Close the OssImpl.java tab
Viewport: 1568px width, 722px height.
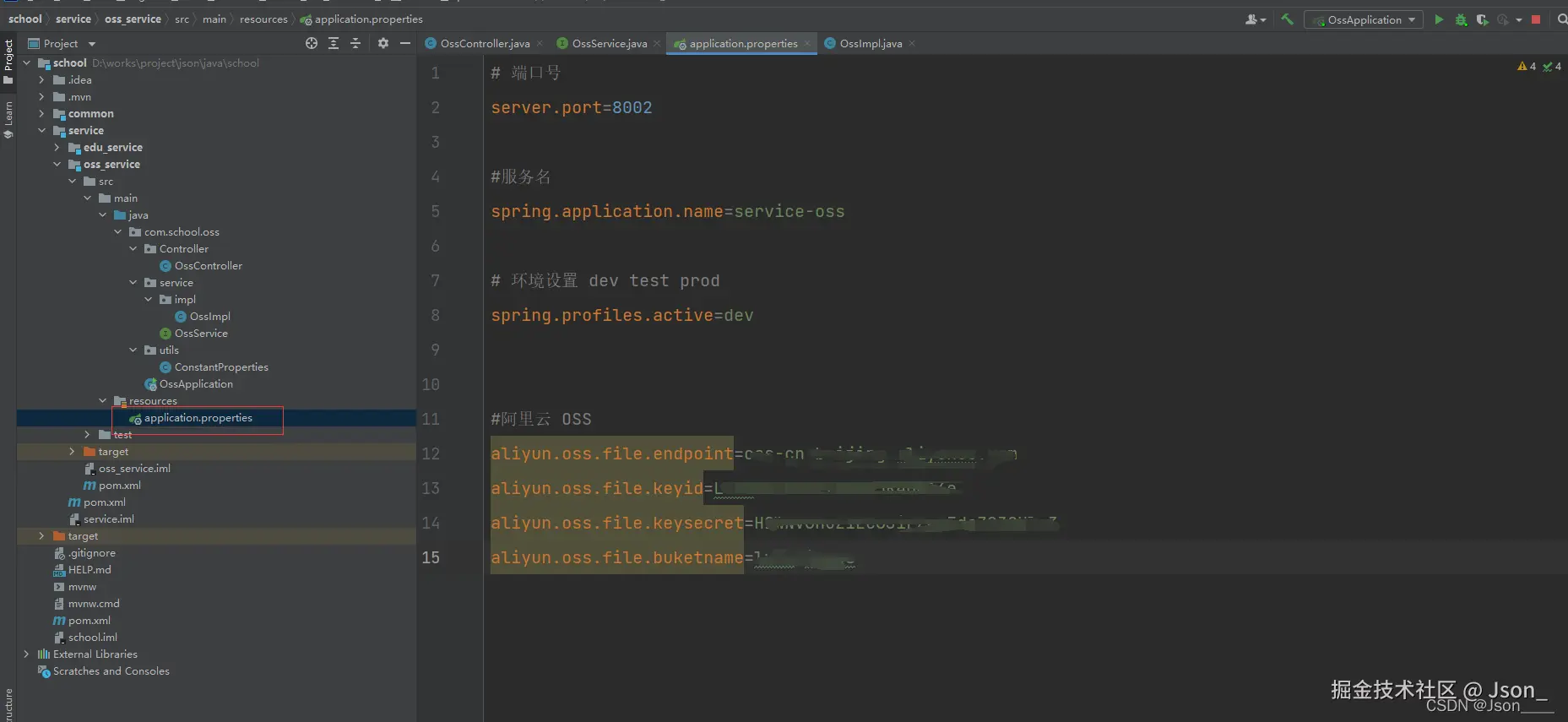tap(912, 43)
